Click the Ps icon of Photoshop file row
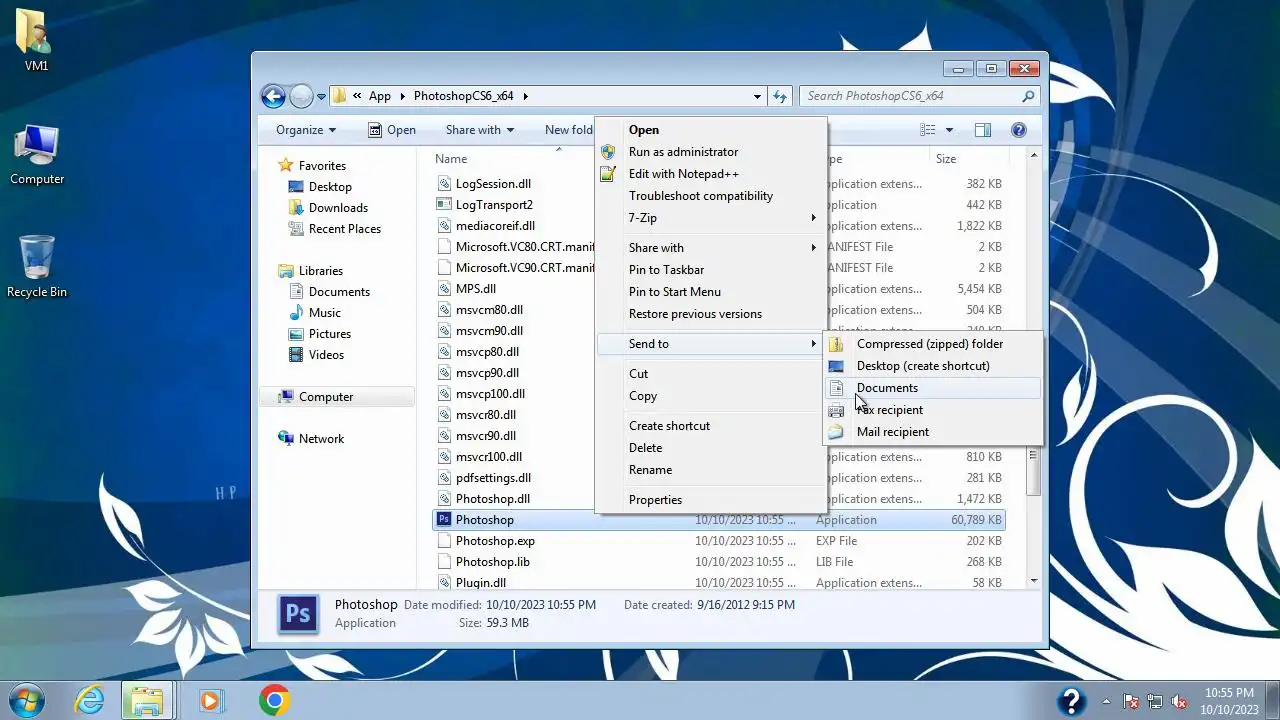Screen dimensions: 1280x720 tap(445, 520)
